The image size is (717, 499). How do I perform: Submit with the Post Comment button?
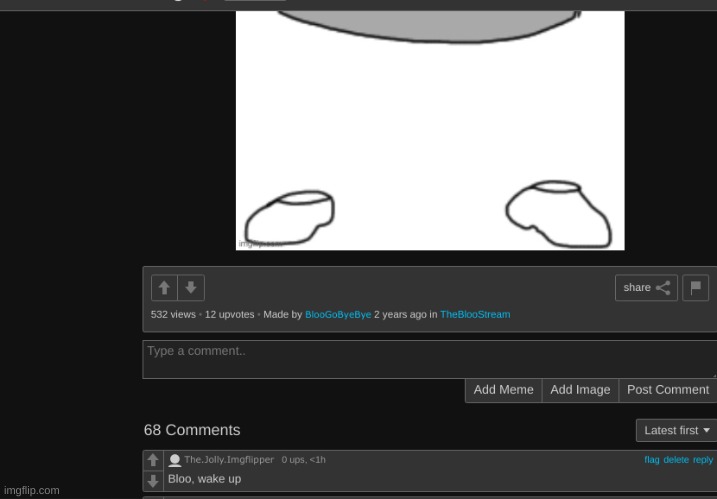tap(667, 390)
